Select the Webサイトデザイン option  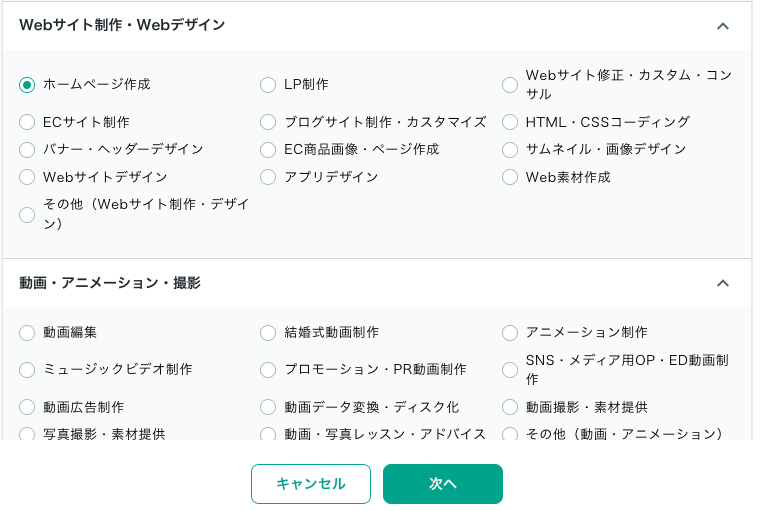coord(27,177)
